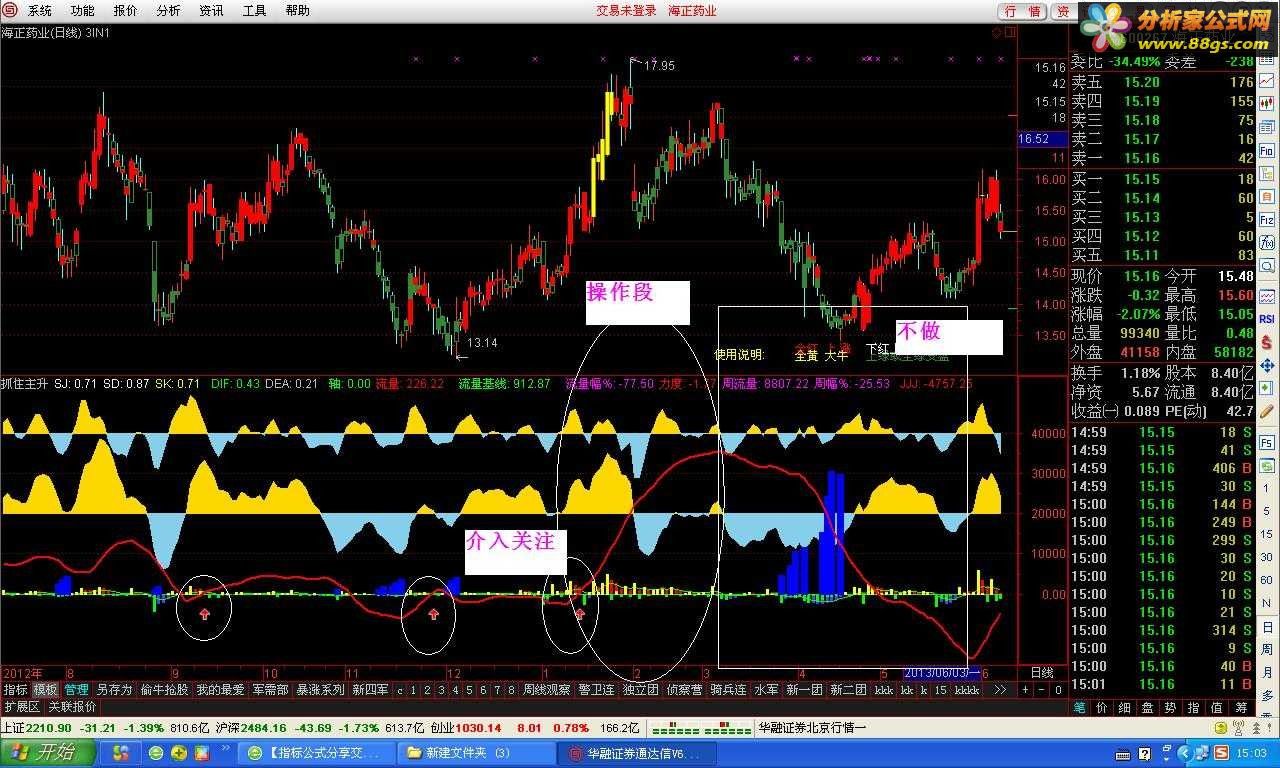Select the 模板 tab
This screenshot has height=768, width=1280.
(45, 690)
